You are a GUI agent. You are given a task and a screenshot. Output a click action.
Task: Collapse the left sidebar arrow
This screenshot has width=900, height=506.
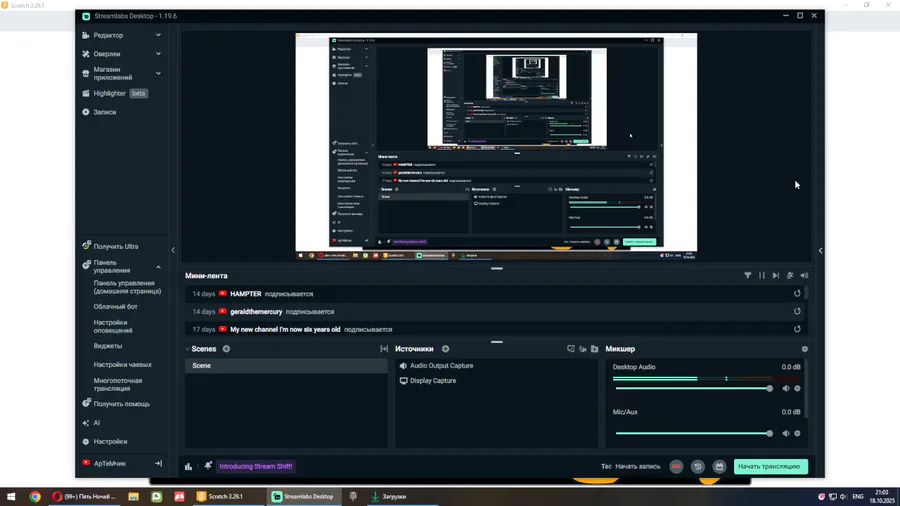pos(173,250)
